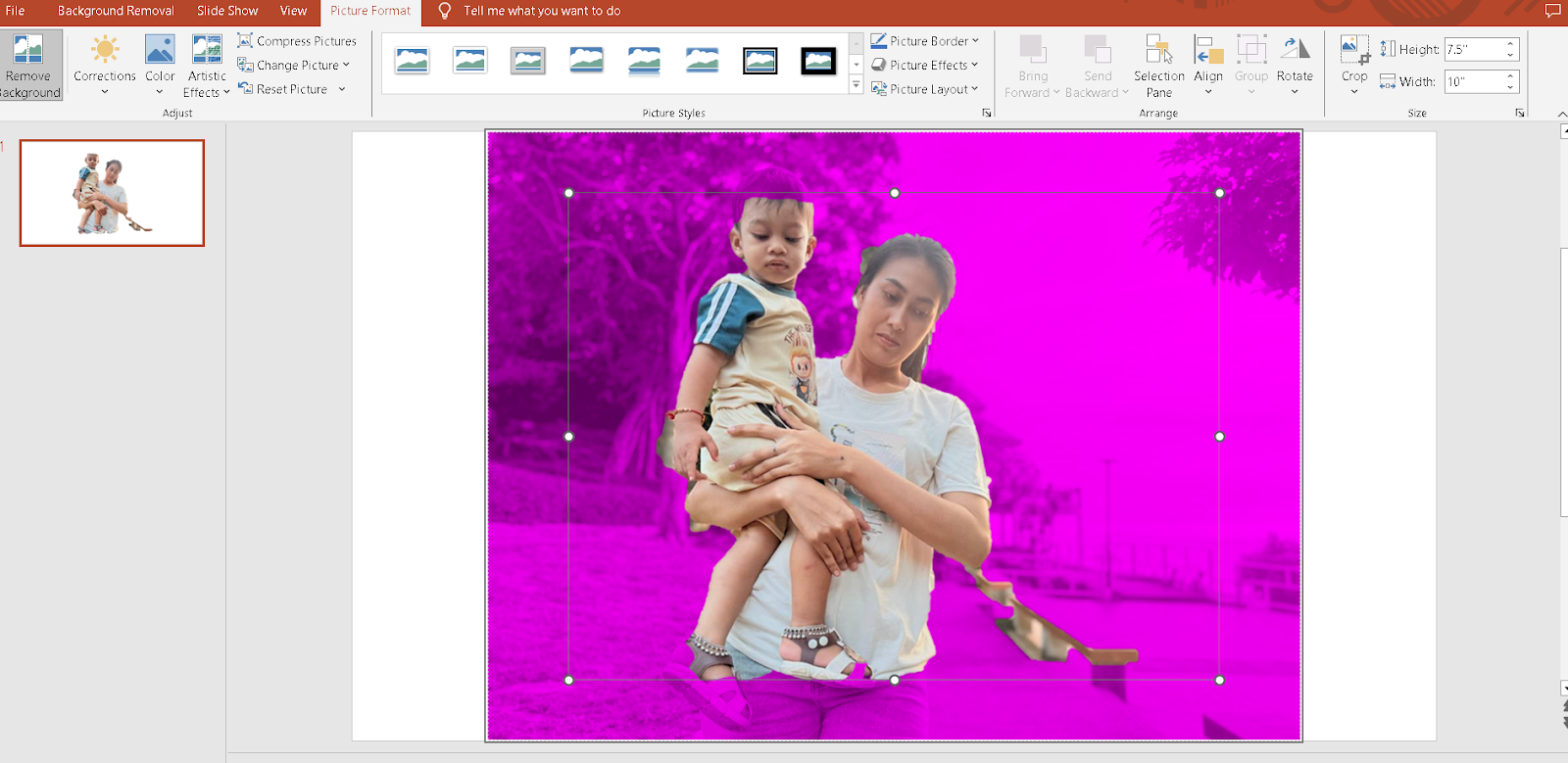Click the Group objects icon
Viewport: 1568px width, 763px height.
pyautogui.click(x=1251, y=49)
